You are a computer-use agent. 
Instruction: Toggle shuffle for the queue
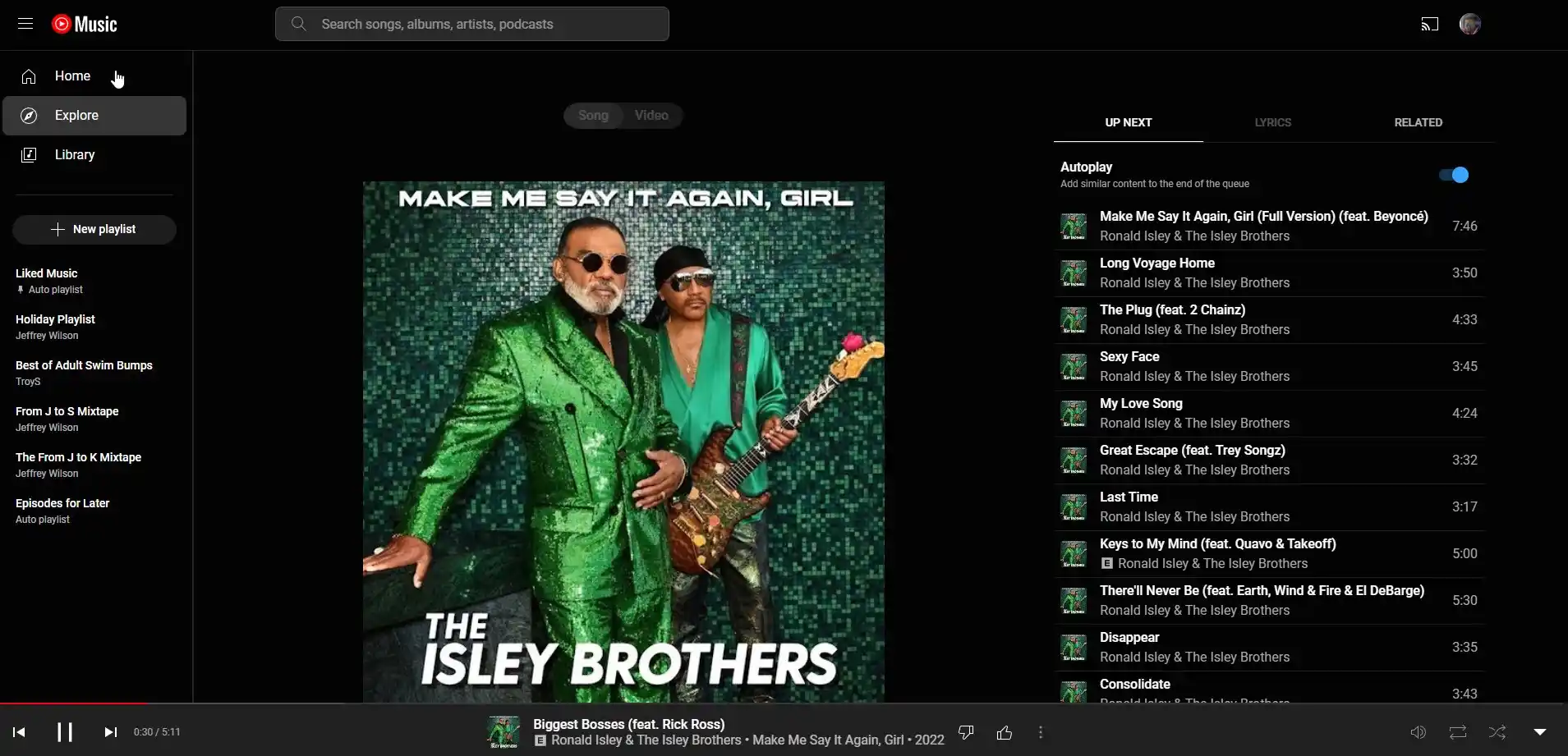[1497, 732]
